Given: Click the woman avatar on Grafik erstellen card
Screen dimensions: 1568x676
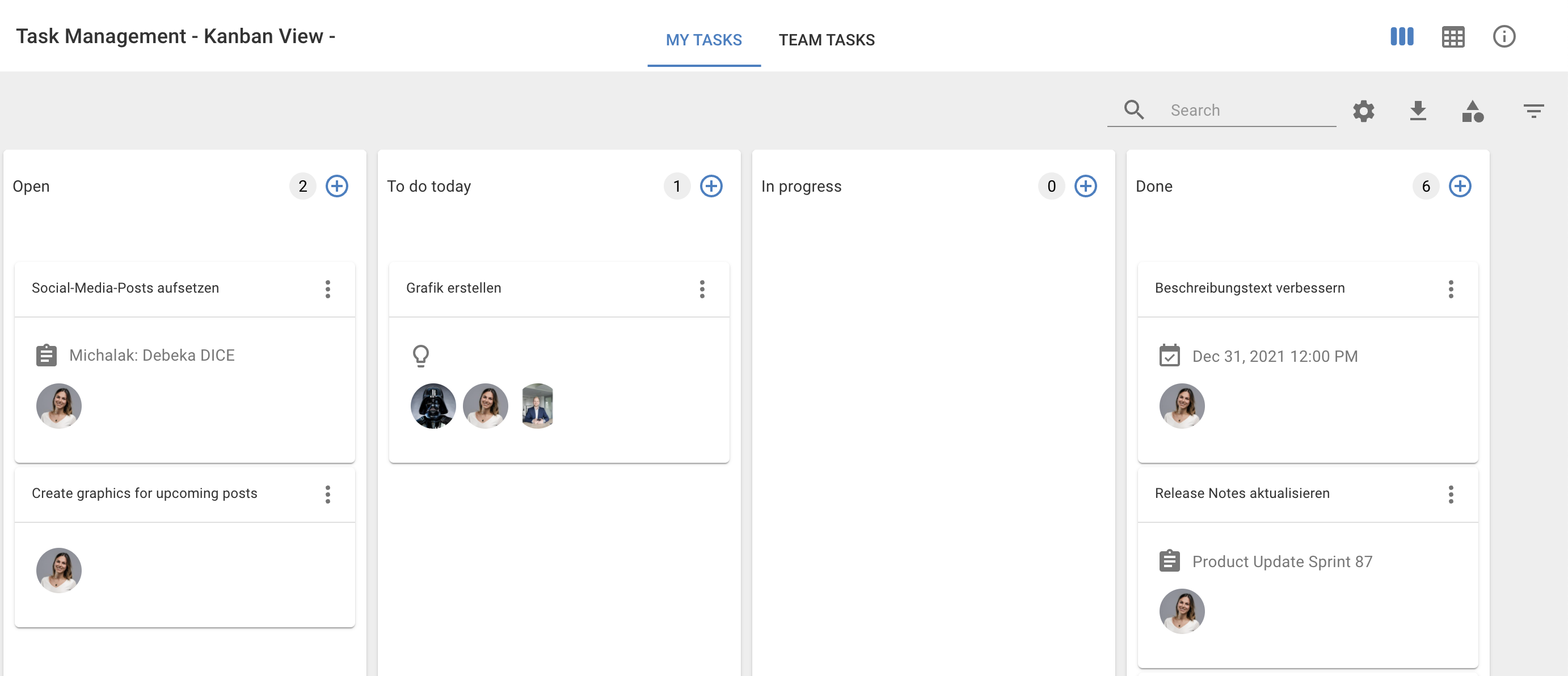Looking at the screenshot, I should pos(485,406).
